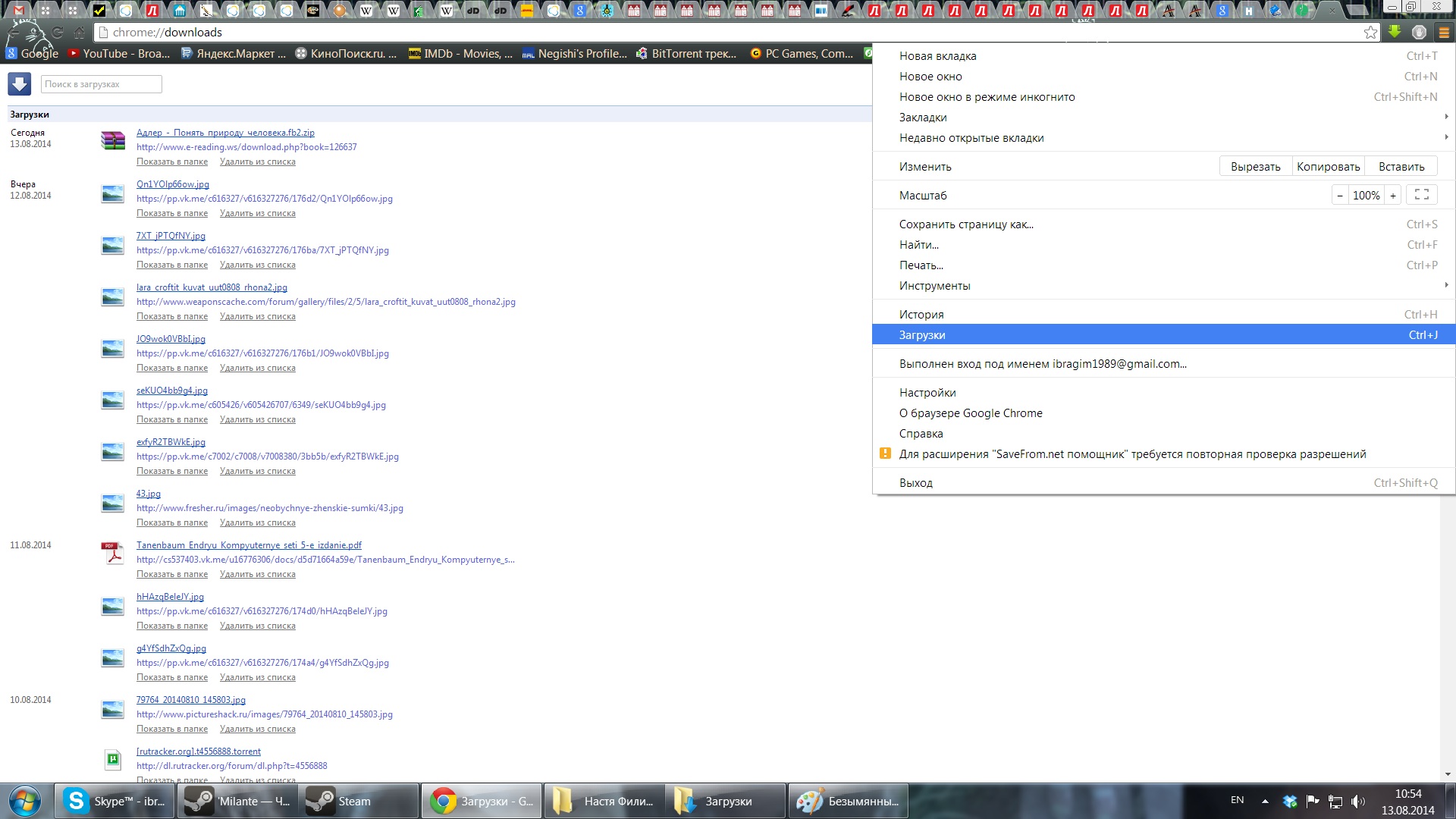The image size is (1456, 819).
Task: Open new incognito window menu item
Action: 1163,97
